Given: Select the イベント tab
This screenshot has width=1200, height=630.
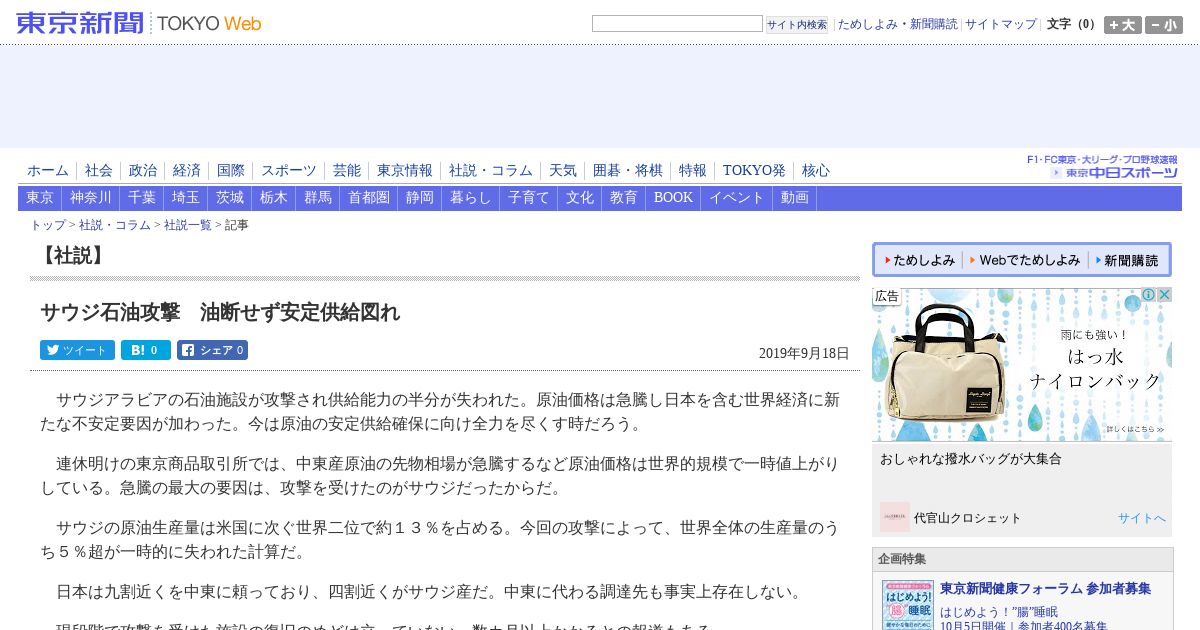Looking at the screenshot, I should coord(737,198).
